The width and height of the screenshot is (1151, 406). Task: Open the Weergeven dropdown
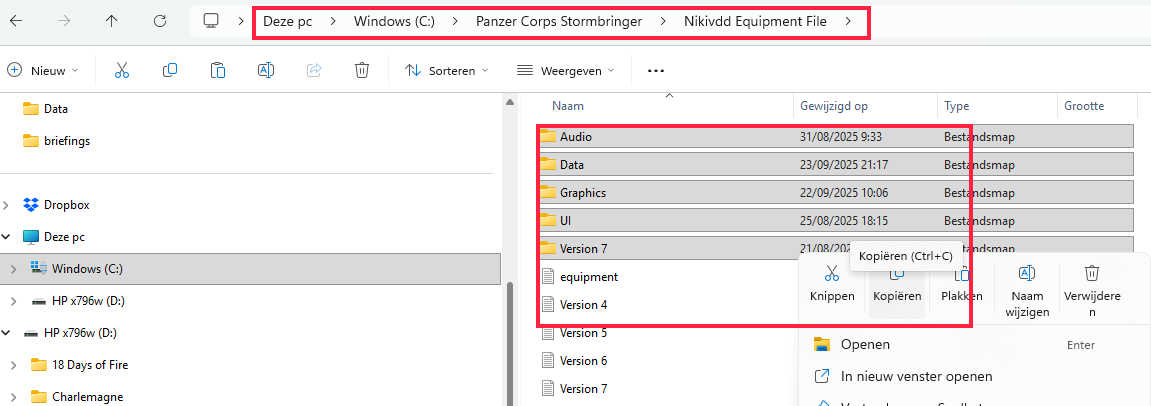tap(565, 70)
